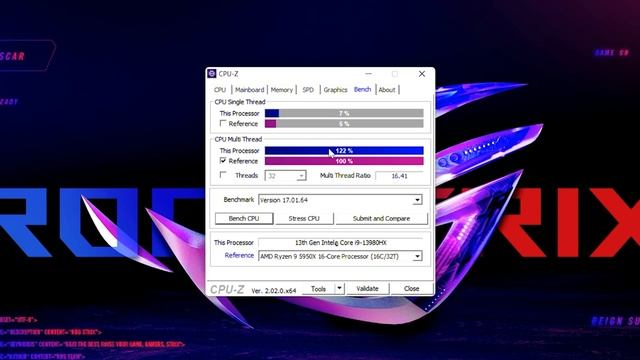Select the Bench tab
Image resolution: width=640 pixels, height=360 pixels.
362,89
